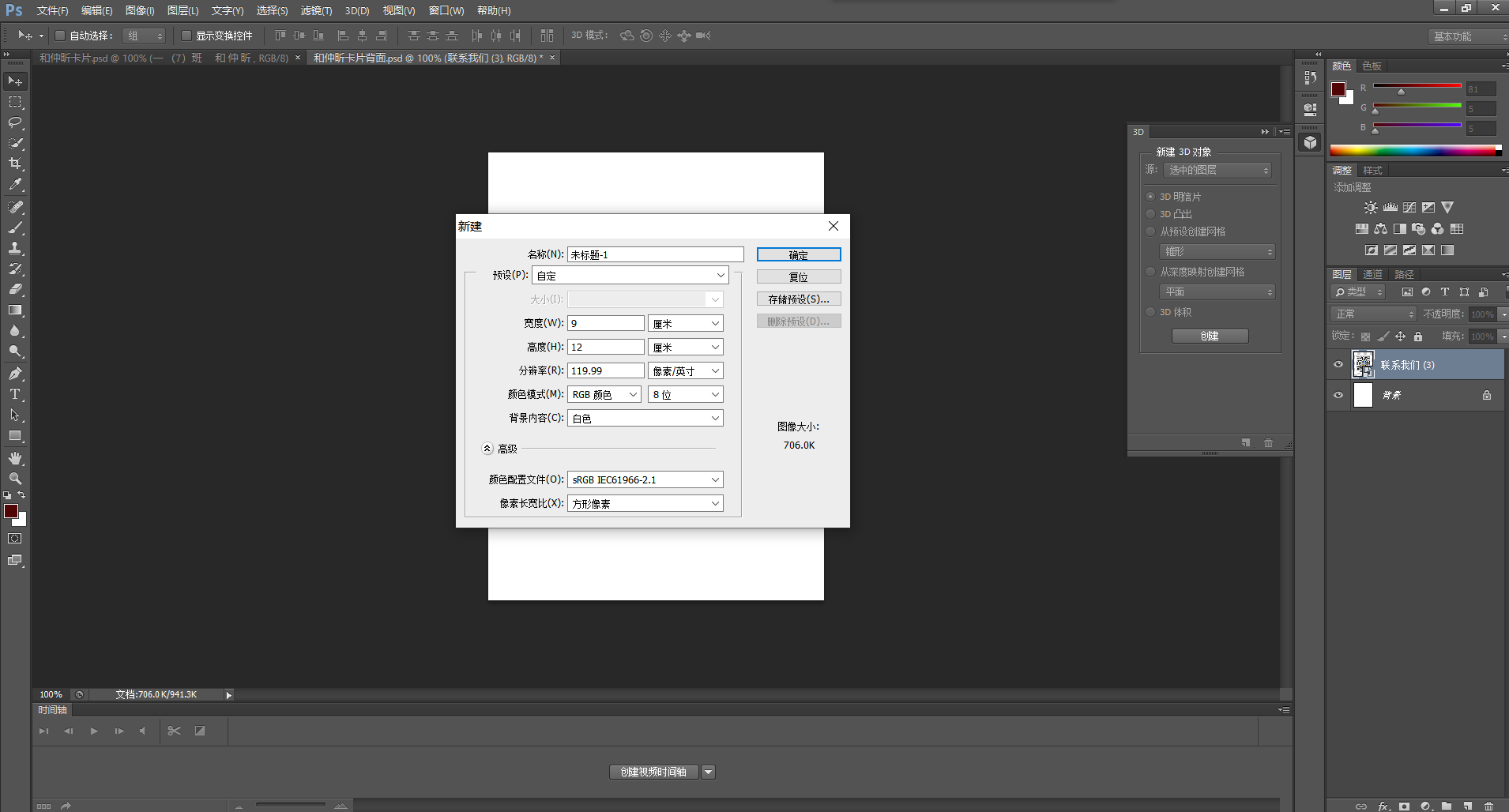Select the Move tool in toolbox
1509x812 pixels.
[x=15, y=81]
